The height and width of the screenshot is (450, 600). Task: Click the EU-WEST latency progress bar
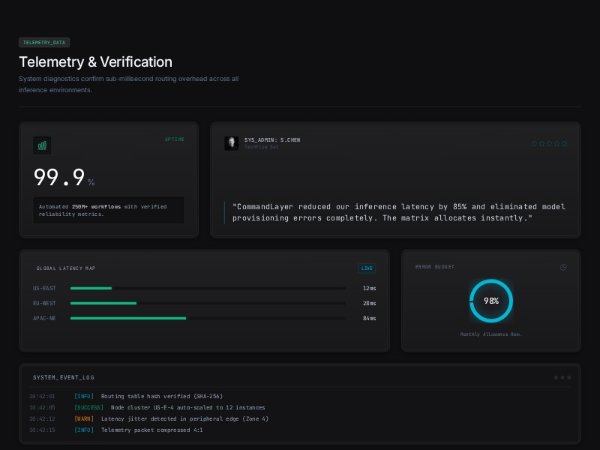(x=208, y=303)
